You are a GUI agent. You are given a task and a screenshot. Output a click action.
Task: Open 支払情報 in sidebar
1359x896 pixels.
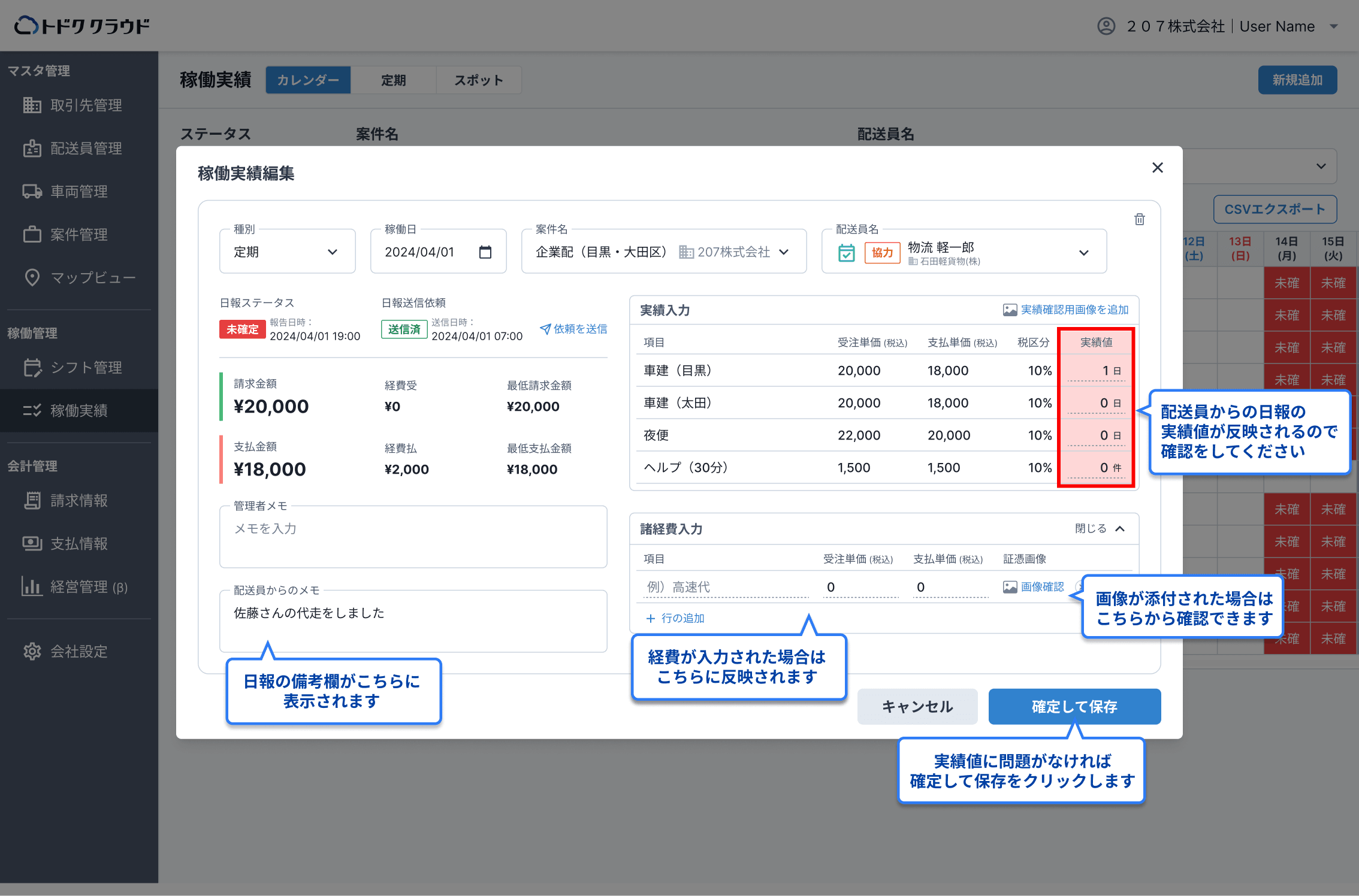(79, 544)
